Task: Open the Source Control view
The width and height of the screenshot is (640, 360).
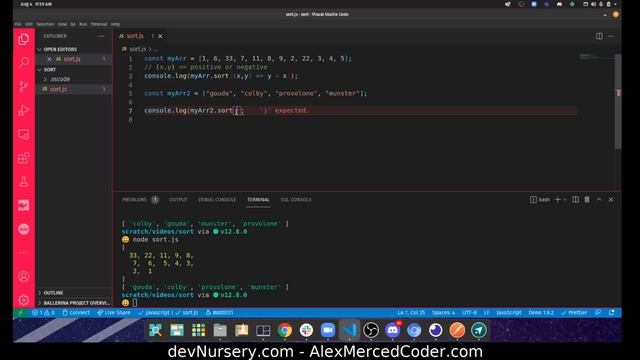Action: coord(24,86)
